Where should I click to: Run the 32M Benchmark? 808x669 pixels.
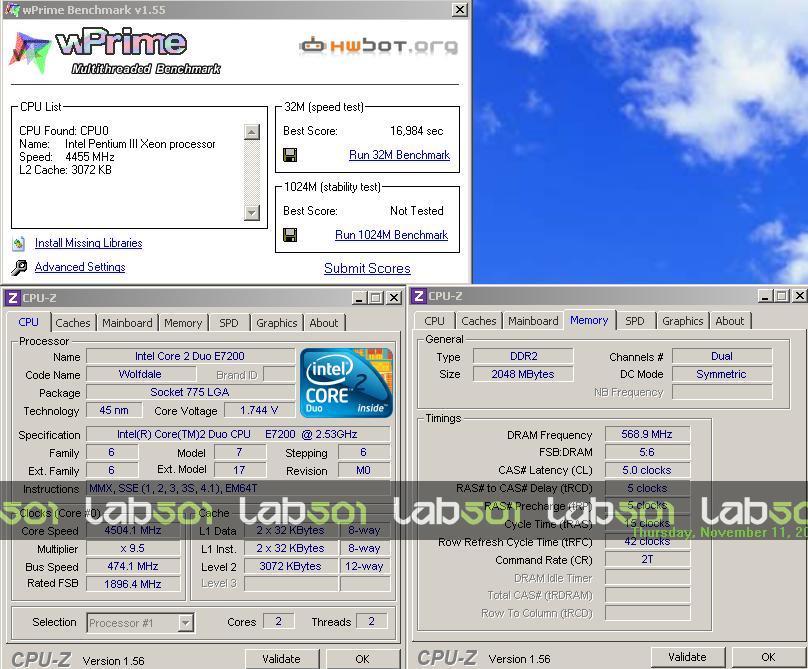pos(399,155)
